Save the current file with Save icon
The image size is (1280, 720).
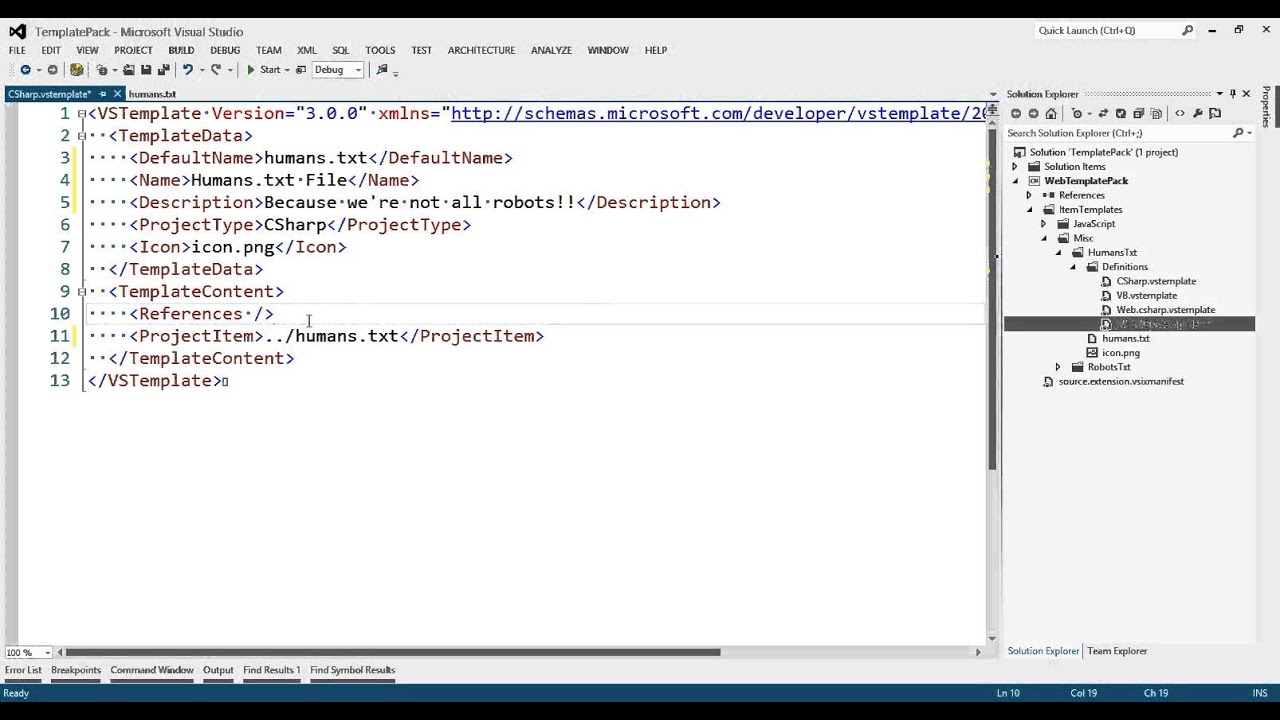tap(146, 70)
